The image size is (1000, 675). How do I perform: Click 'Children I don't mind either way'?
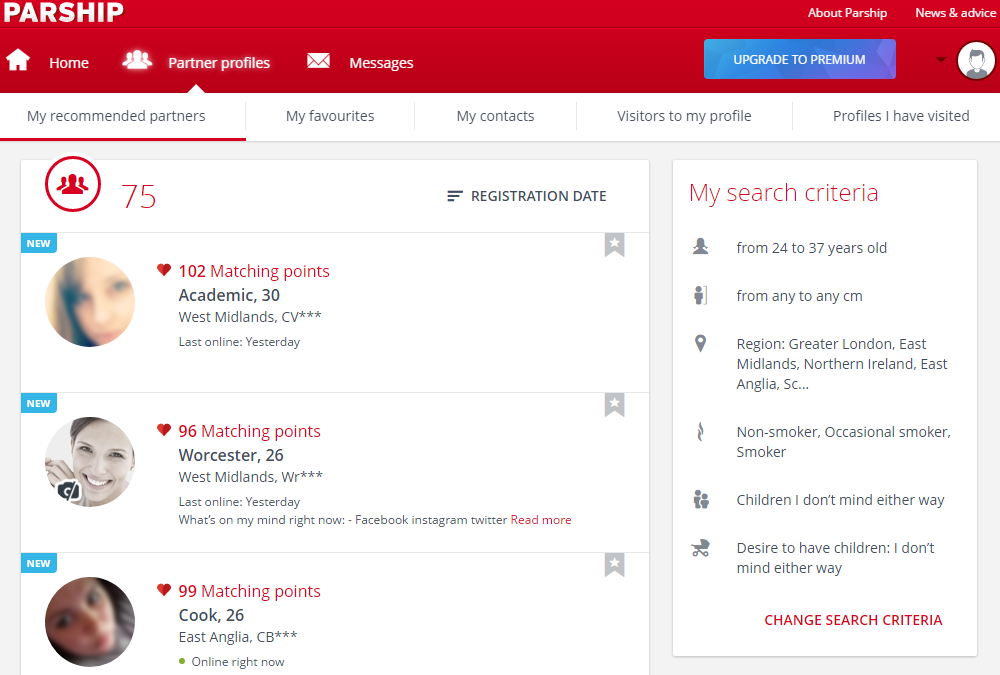pos(840,500)
